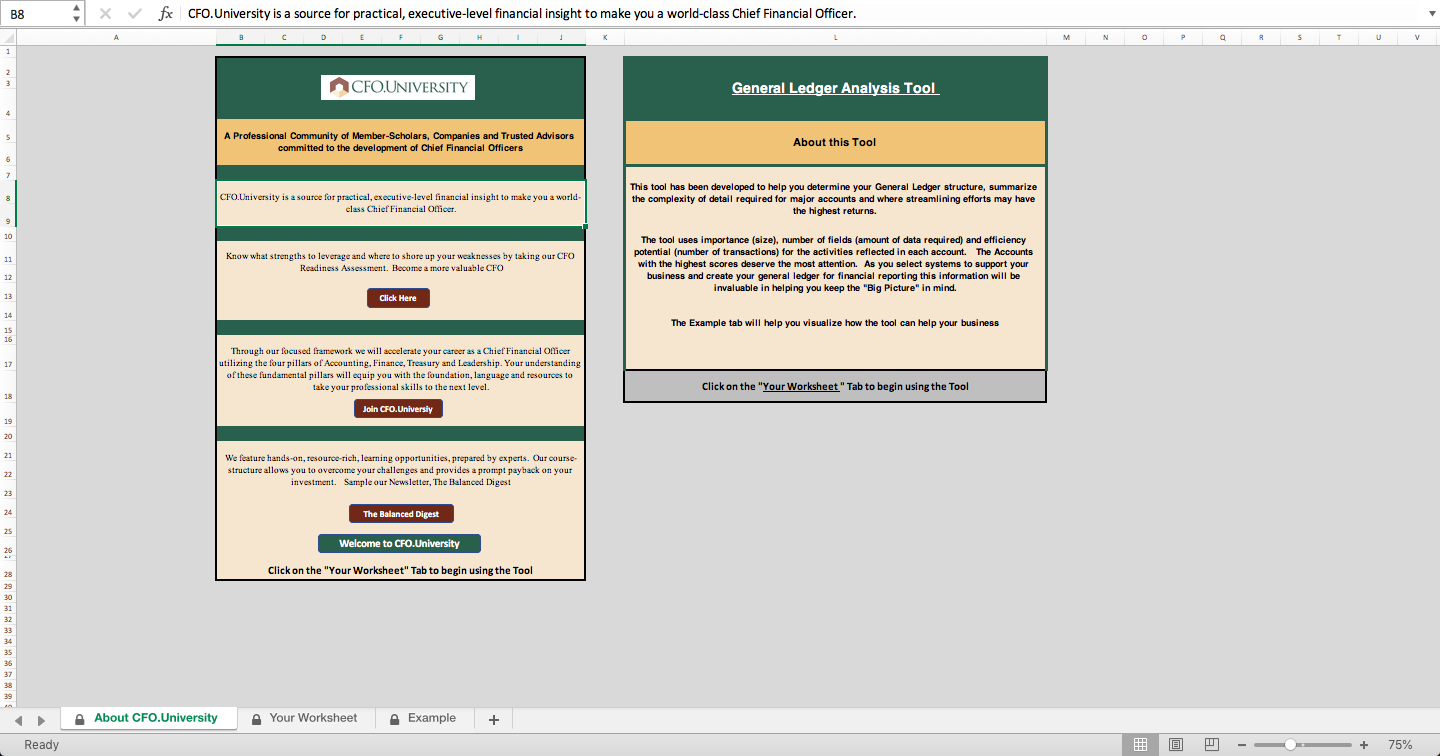Viewport: 1440px width, 756px height.
Task: Click the Click Here button
Action: tap(398, 298)
